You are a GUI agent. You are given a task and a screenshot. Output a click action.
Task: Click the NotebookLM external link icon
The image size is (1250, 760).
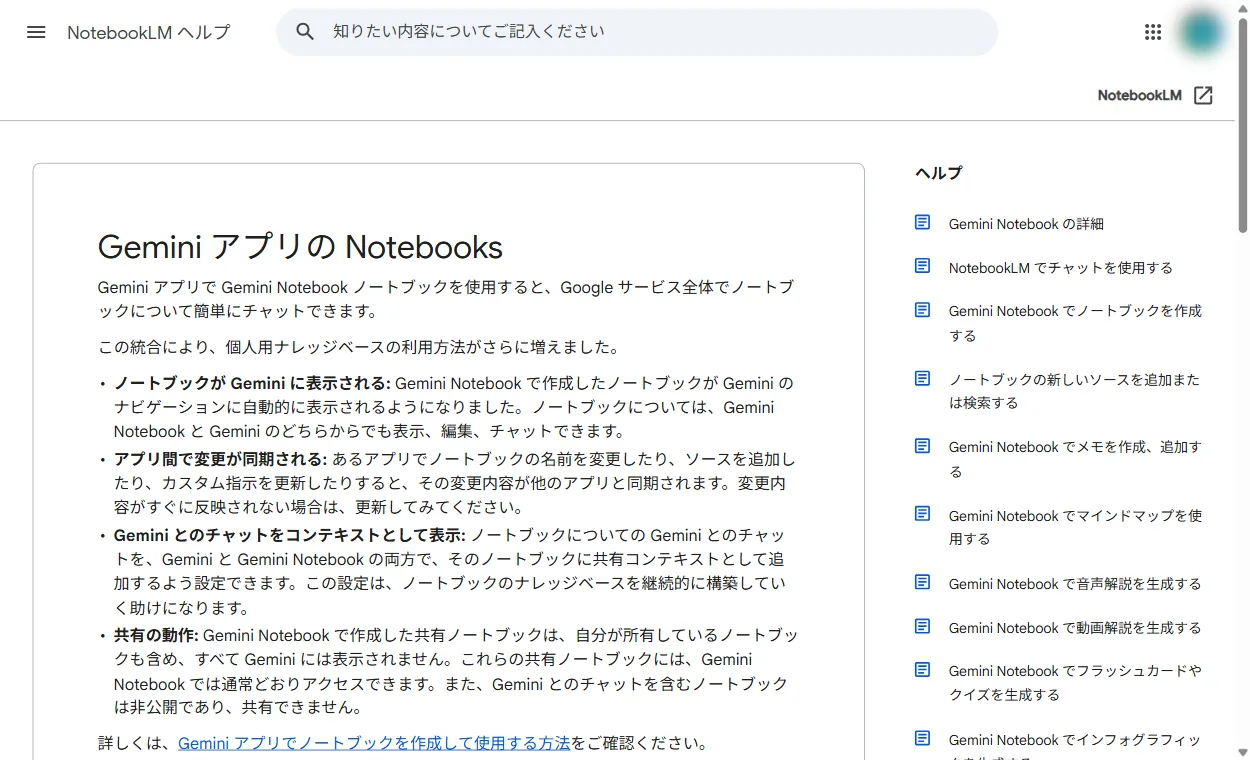(x=1204, y=95)
